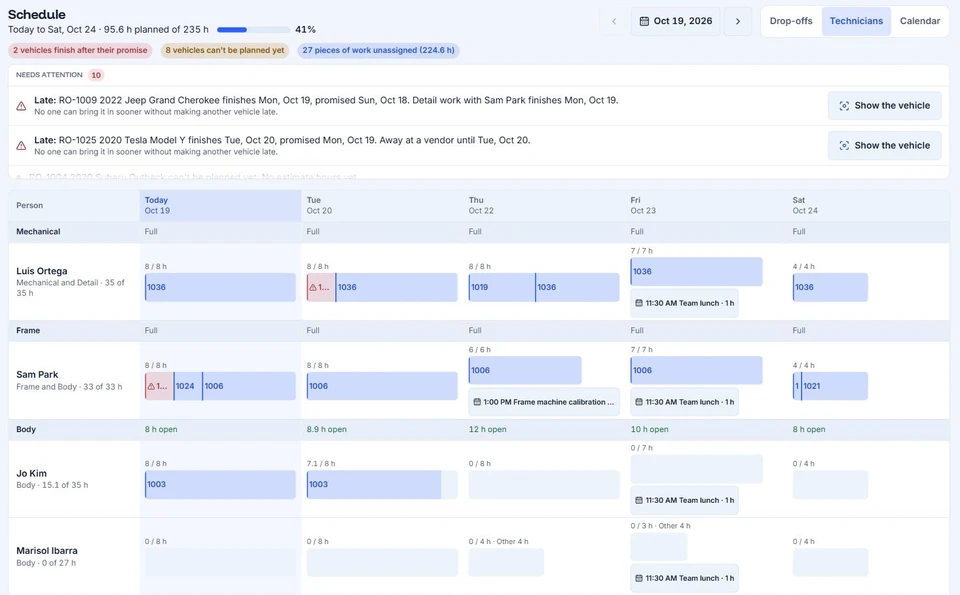Select the Luis Ortega technician name
The height and width of the screenshot is (595, 960).
42,271
